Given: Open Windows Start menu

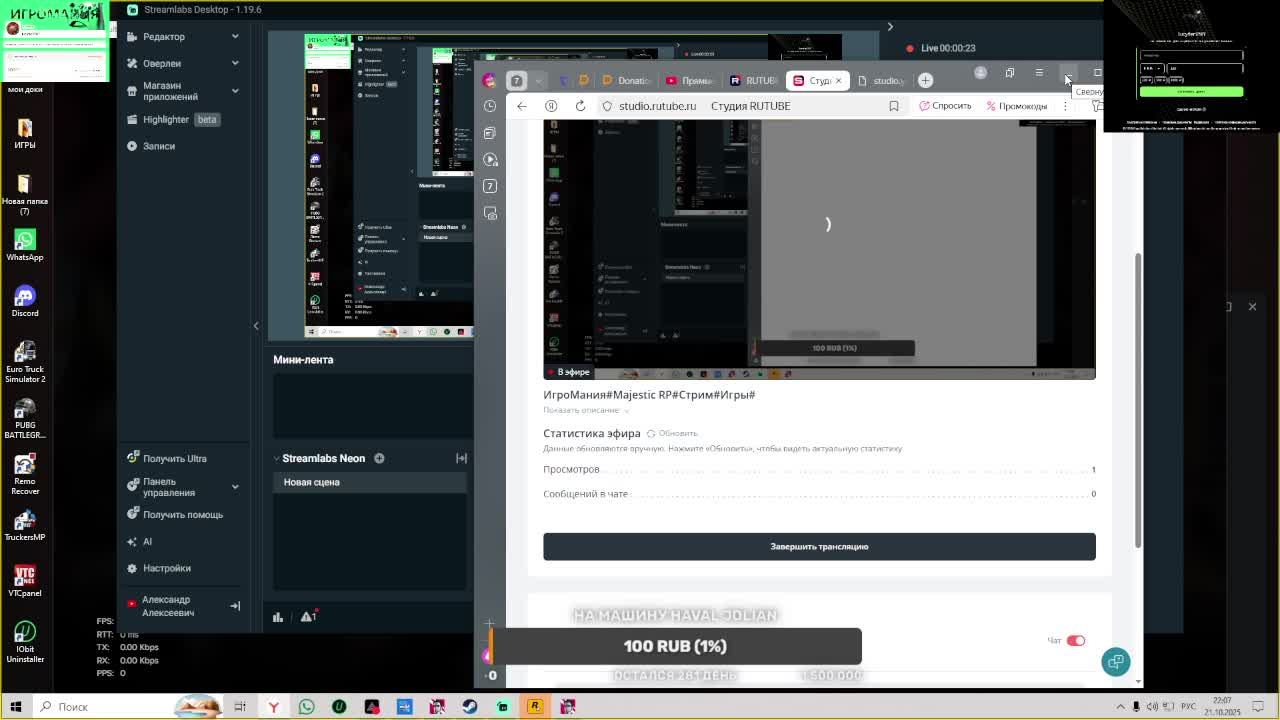Looking at the screenshot, I should [16, 706].
